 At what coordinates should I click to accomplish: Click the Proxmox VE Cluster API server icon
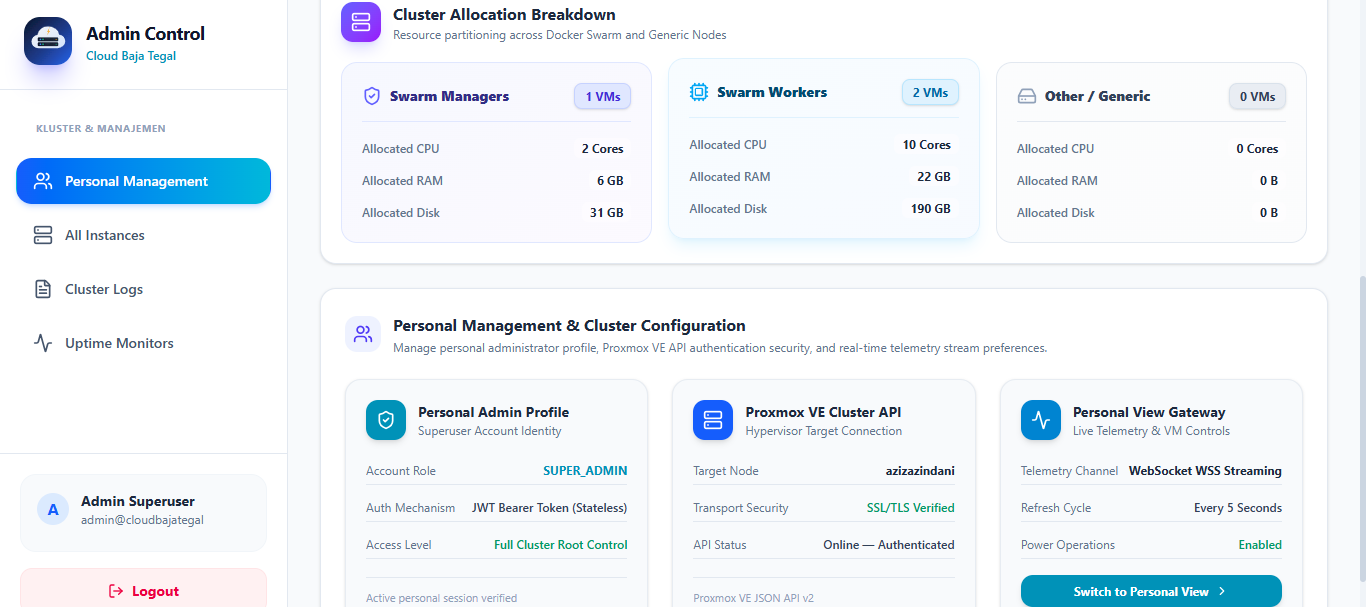(x=713, y=420)
